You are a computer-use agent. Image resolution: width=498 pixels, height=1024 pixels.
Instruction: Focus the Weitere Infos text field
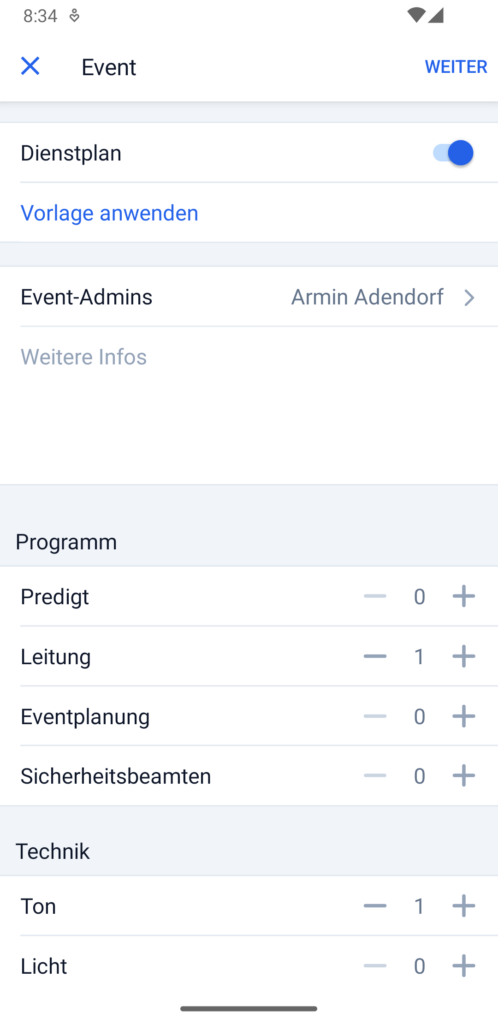click(249, 405)
